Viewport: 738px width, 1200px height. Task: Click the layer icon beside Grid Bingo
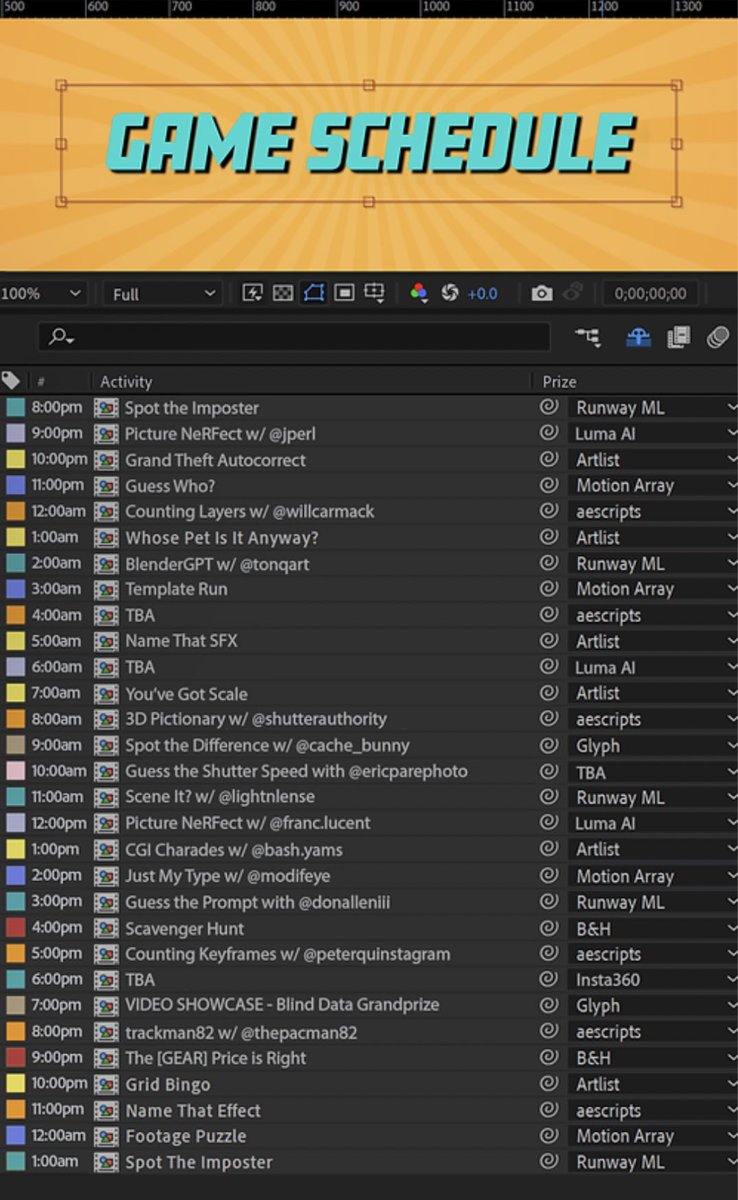pyautogui.click(x=106, y=1084)
